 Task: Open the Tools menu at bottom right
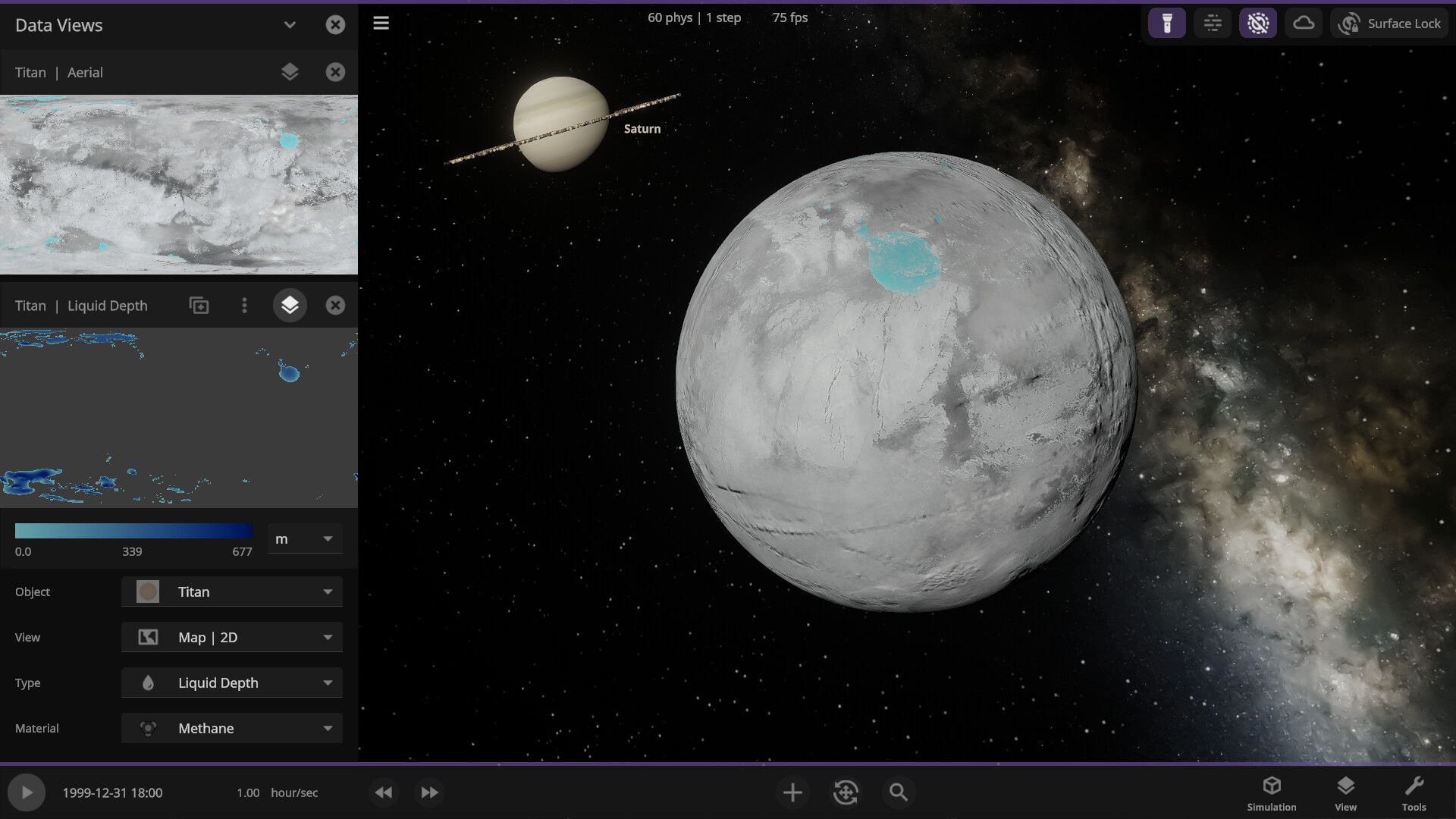(x=1415, y=792)
